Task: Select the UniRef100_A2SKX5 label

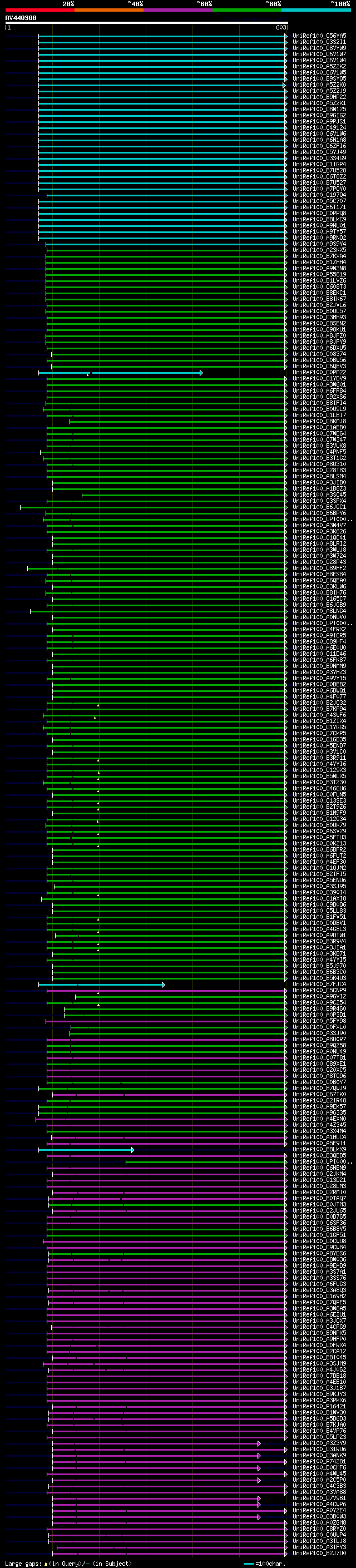Action: 319,250
